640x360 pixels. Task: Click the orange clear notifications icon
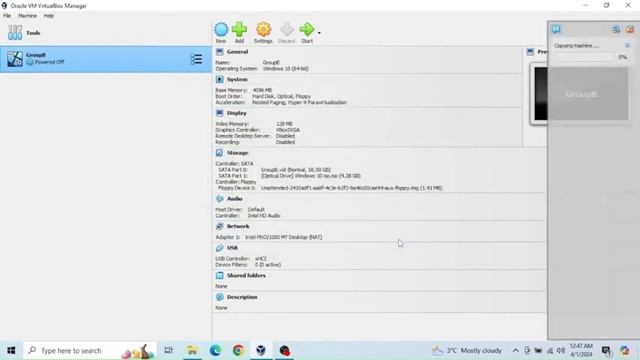[x=630, y=29]
